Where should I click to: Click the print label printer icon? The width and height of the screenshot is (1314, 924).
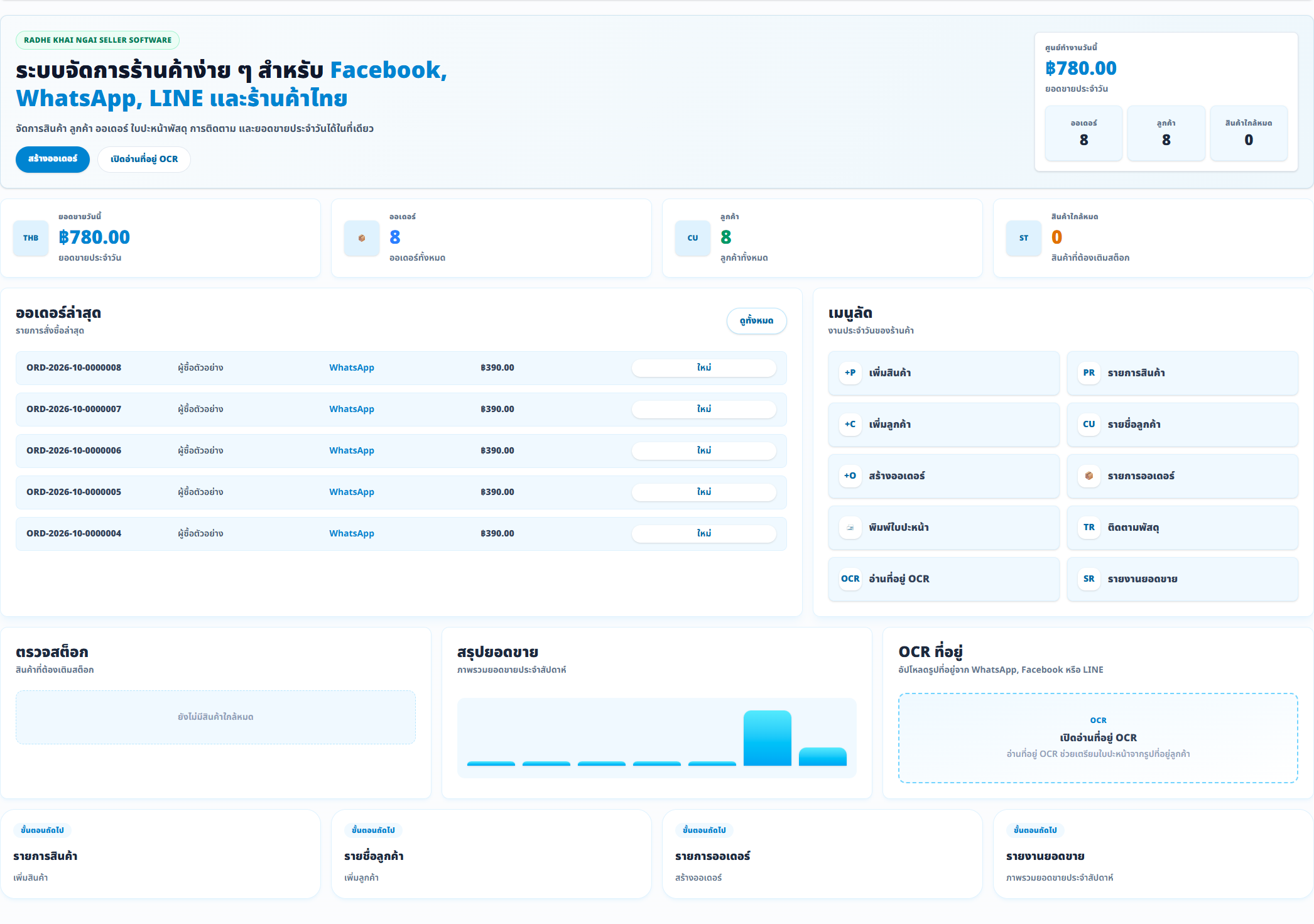pyautogui.click(x=850, y=527)
